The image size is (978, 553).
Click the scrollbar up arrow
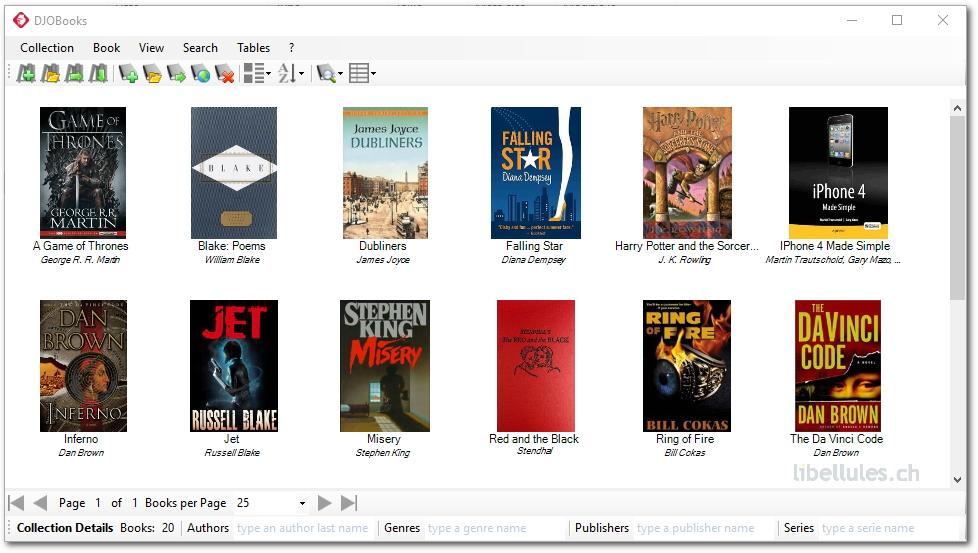point(957,108)
